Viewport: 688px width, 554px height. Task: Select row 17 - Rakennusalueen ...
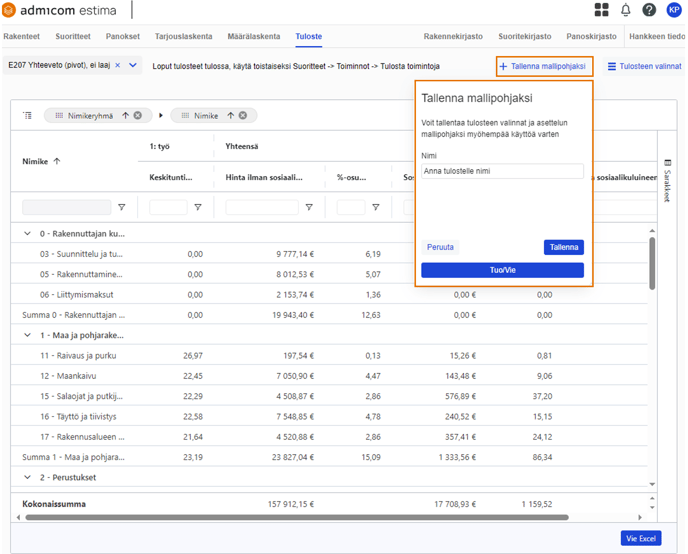click(329, 437)
